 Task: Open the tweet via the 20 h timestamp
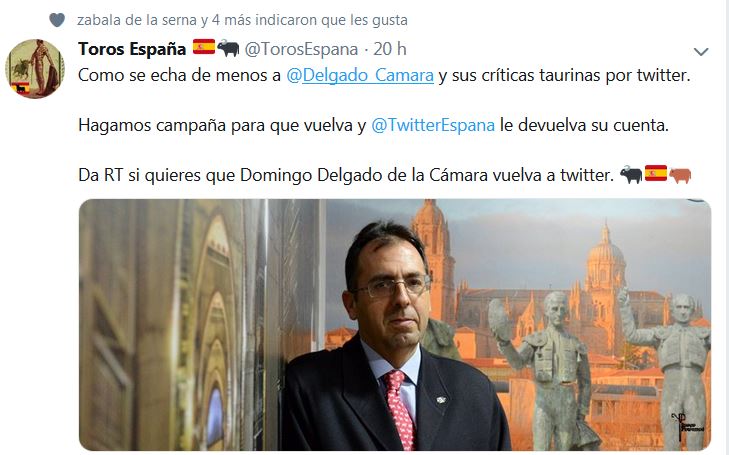[390, 49]
